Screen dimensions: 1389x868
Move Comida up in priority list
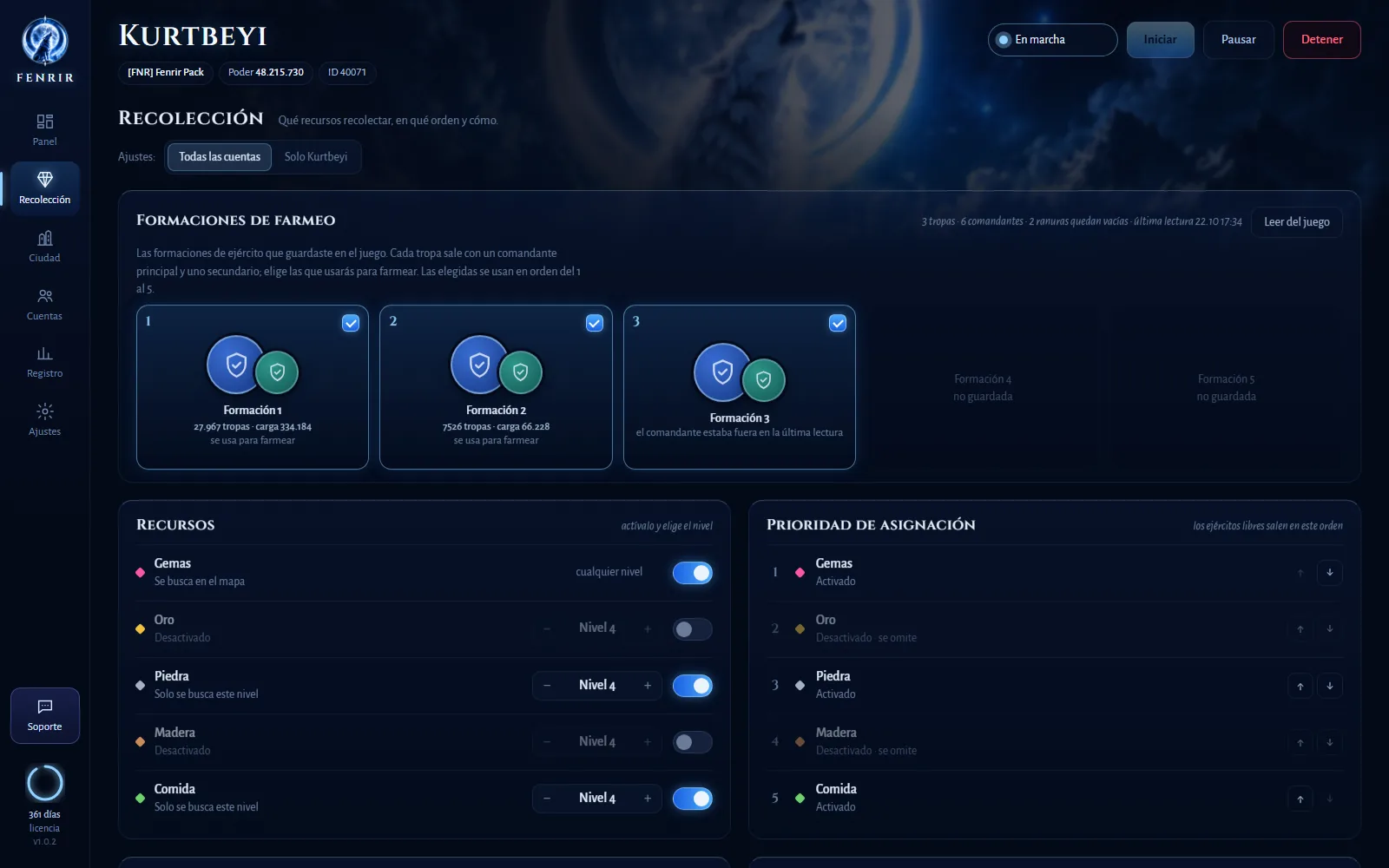click(1300, 799)
